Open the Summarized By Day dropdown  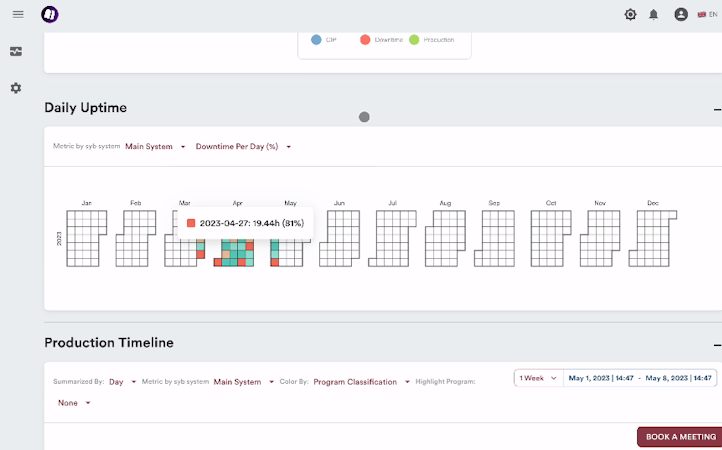click(x=122, y=382)
